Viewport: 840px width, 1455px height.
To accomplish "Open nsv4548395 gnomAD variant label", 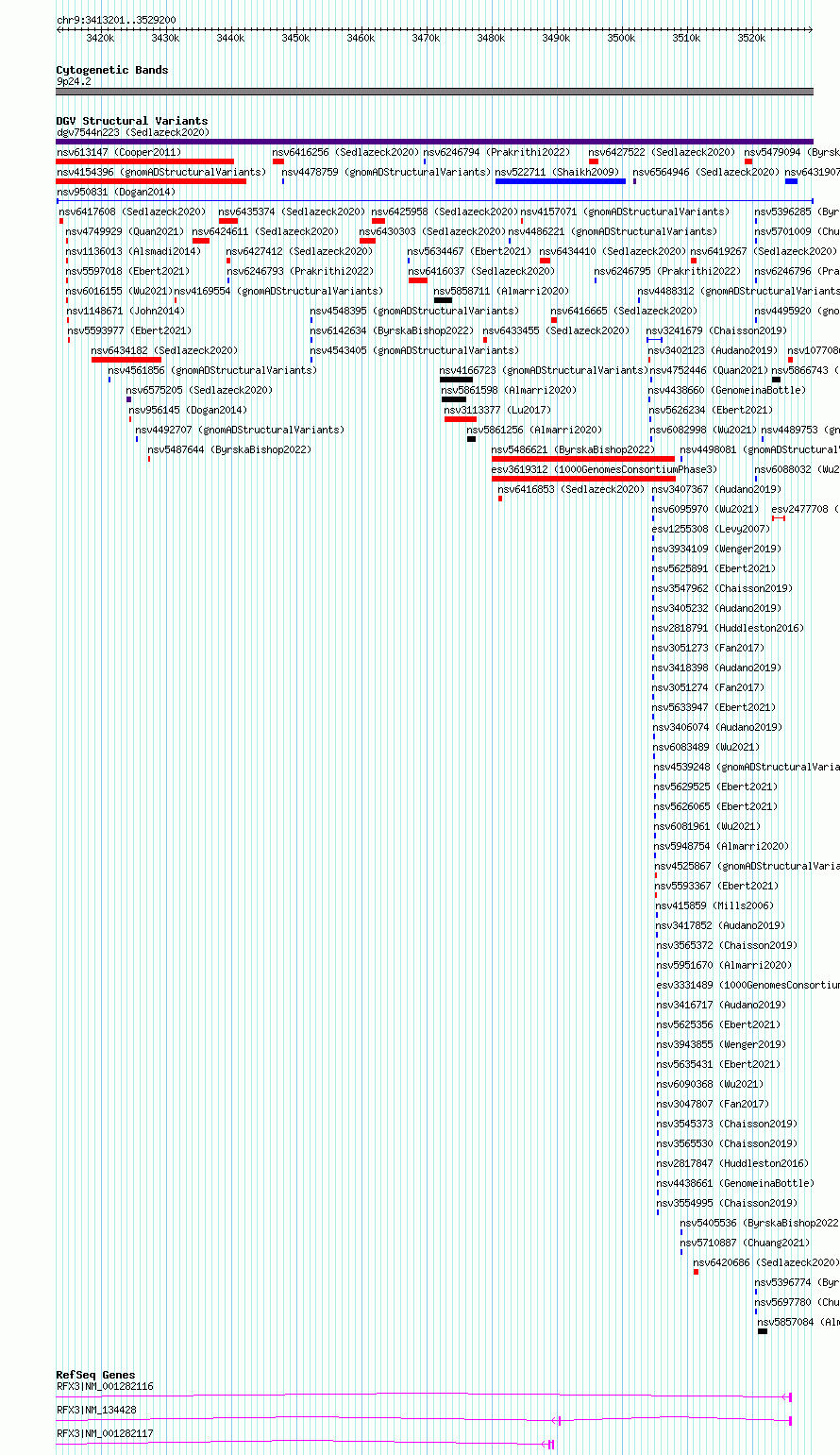I will coord(414,311).
